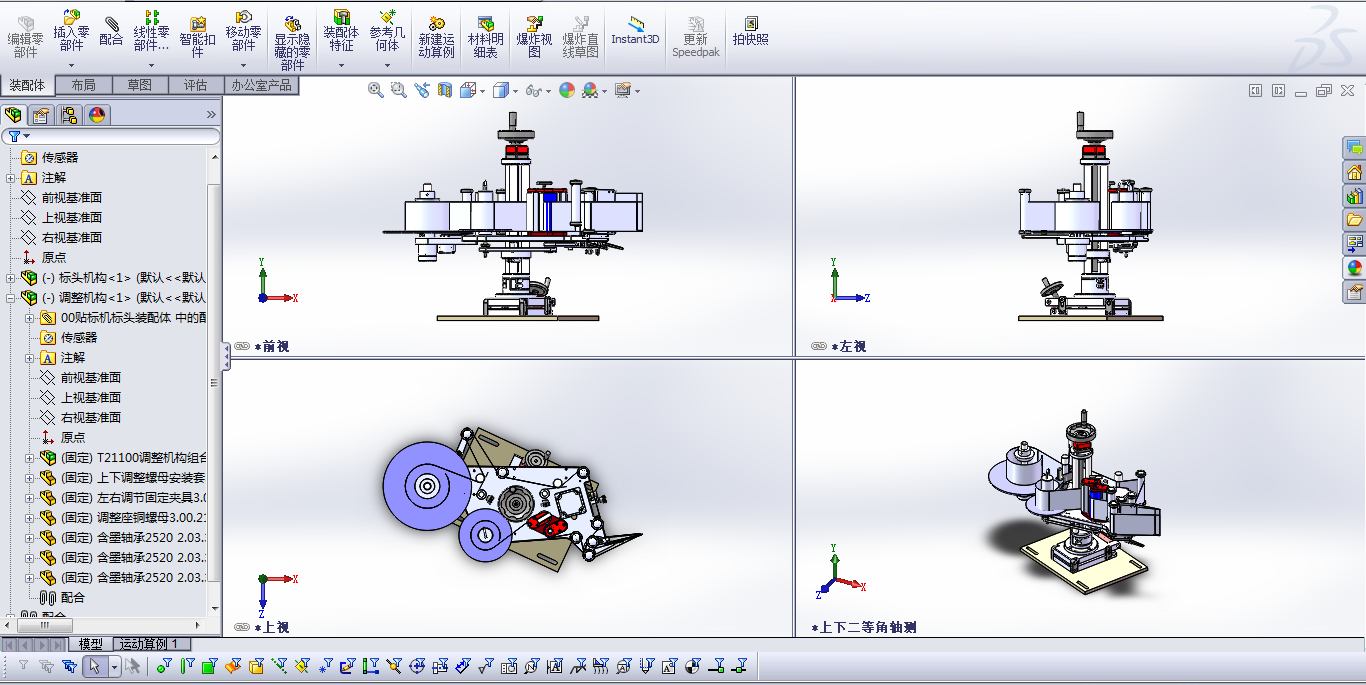1366x685 pixels.
Task: Click 显示隐藏的零部件 tool
Action: click(x=292, y=42)
